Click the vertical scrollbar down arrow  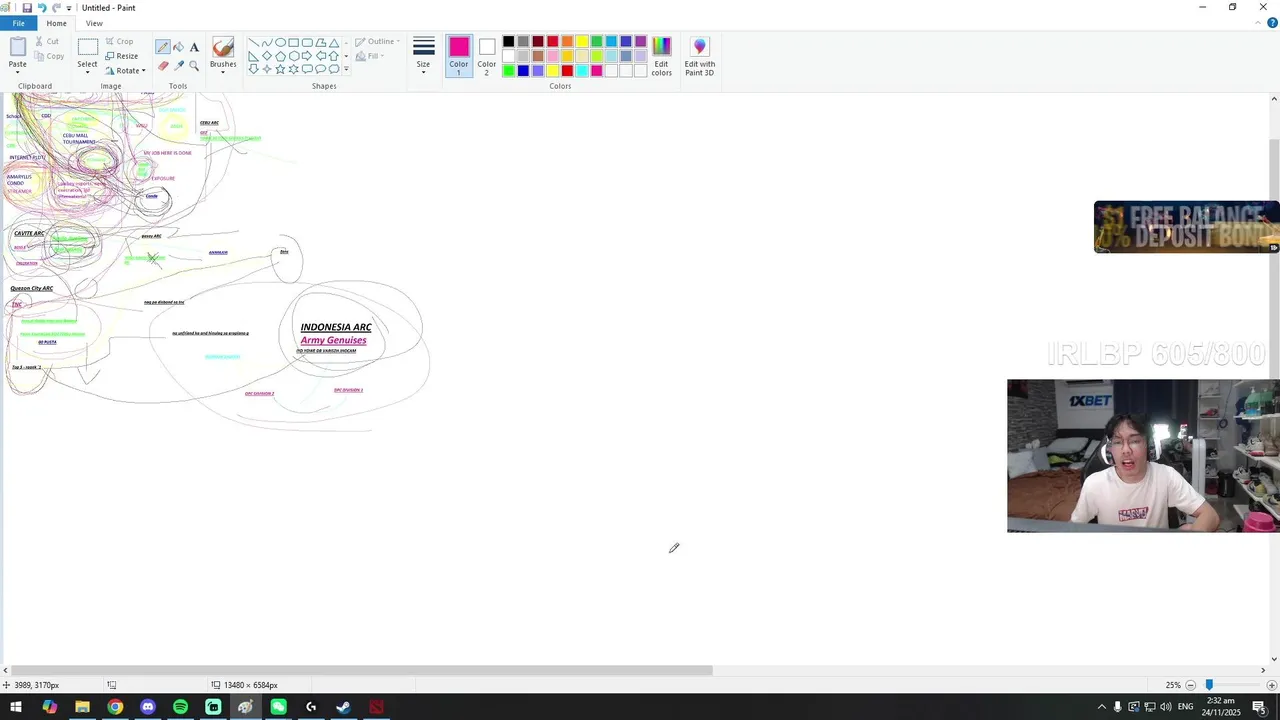click(1273, 657)
